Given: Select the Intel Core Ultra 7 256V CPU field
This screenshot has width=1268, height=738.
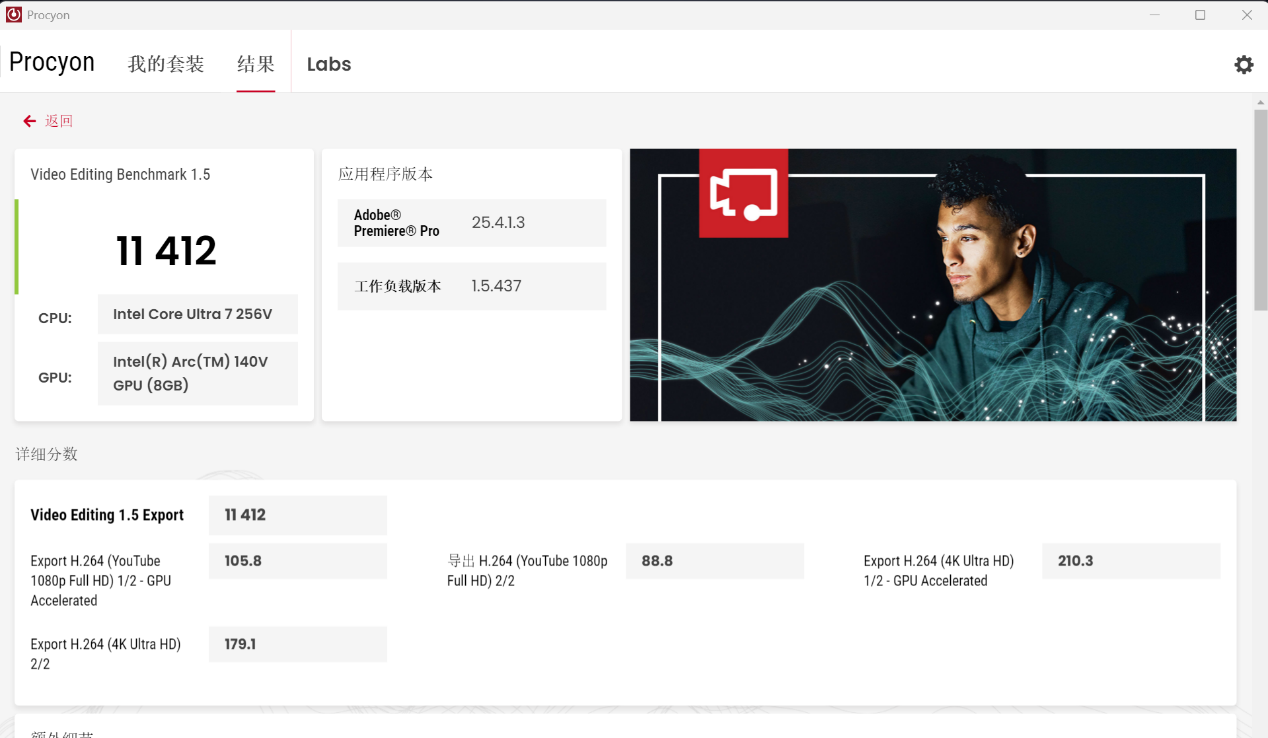Looking at the screenshot, I should pyautogui.click(x=197, y=314).
